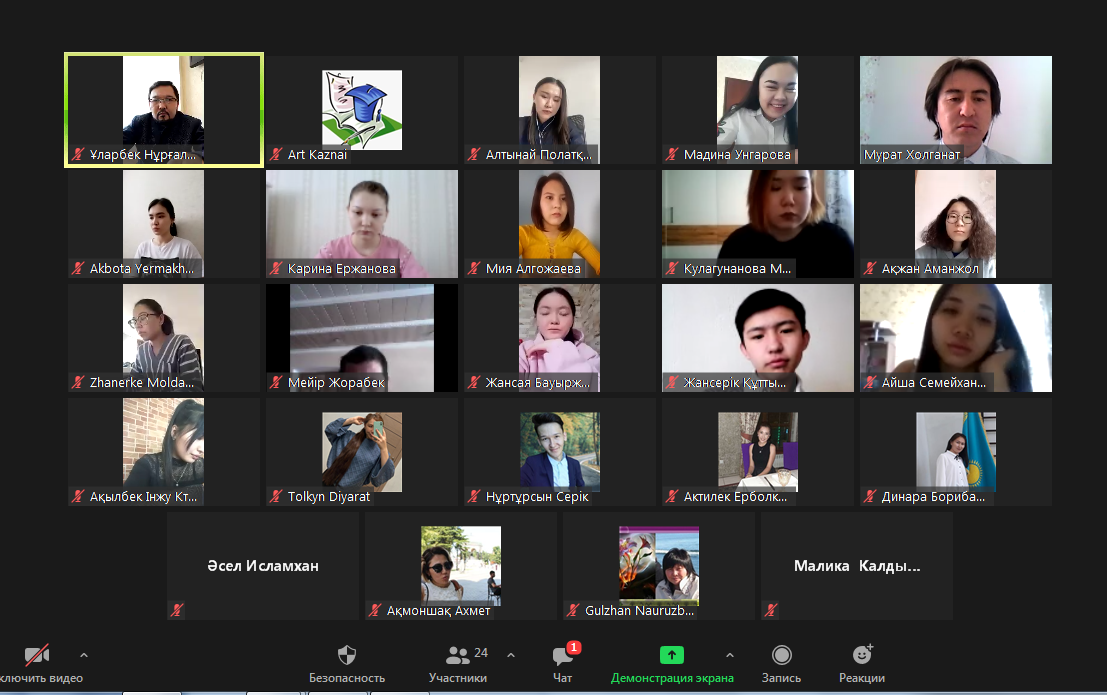Screen dimensions: 1107x695
Task: Click the Нұртұрсын Серік name label
Action: pos(537,497)
